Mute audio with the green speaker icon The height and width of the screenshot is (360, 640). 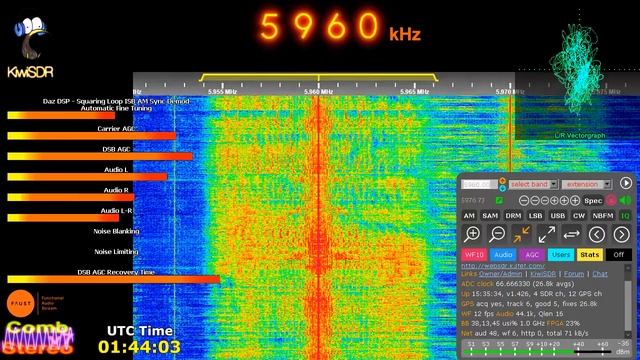click(625, 200)
